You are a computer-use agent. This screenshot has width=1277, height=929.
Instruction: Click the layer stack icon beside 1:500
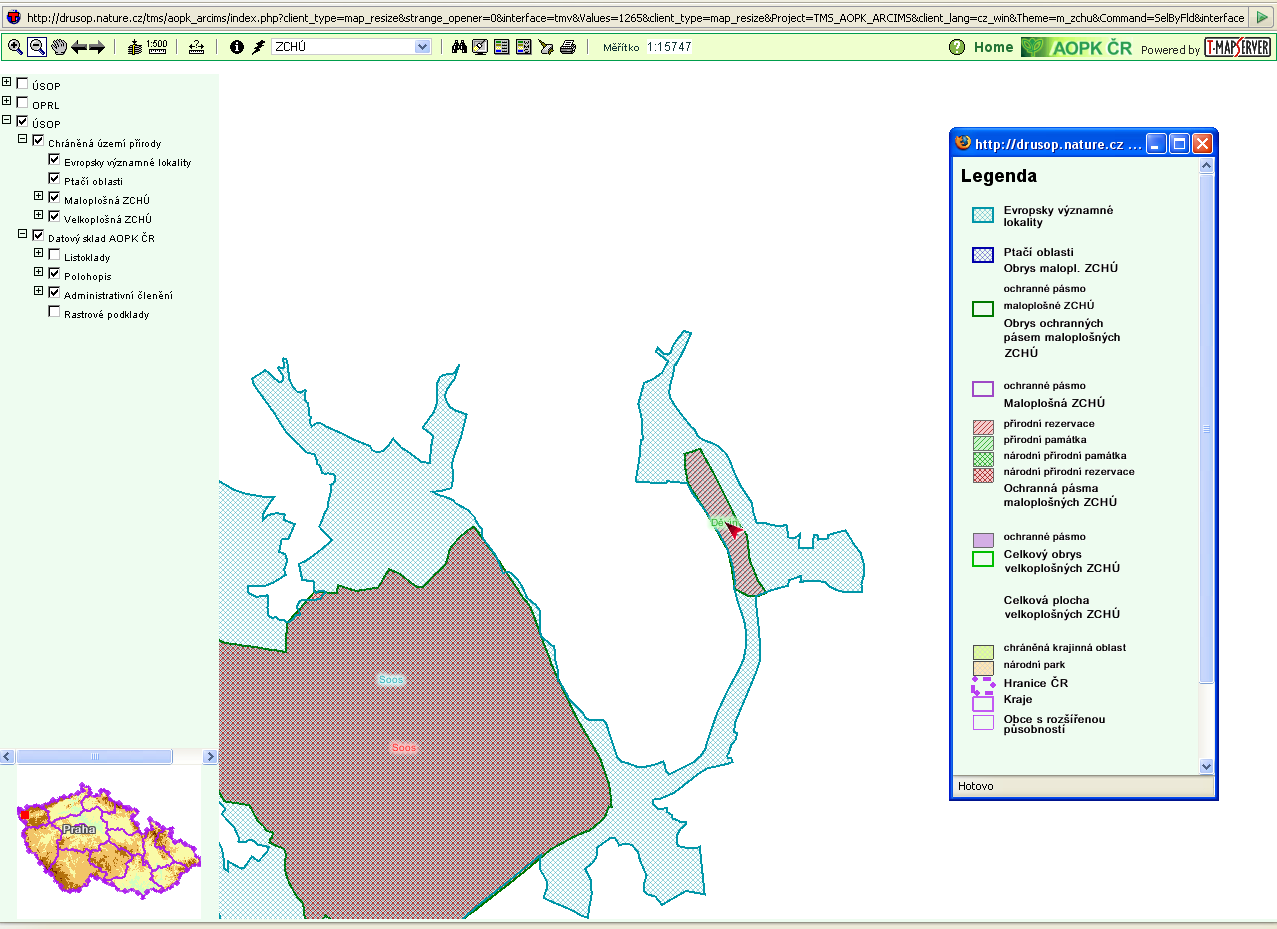pos(136,46)
